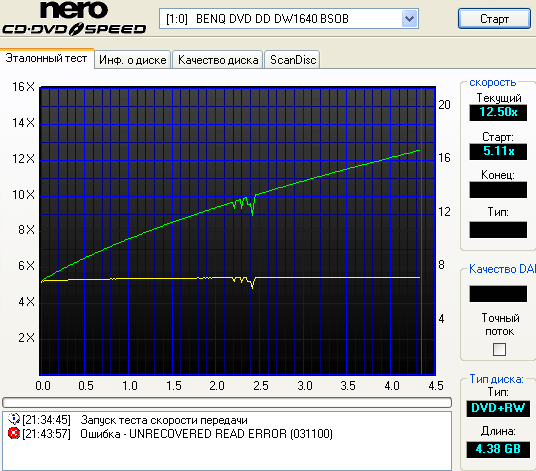Open the ScanDisc tab
The width and height of the screenshot is (536, 471).
(x=293, y=60)
